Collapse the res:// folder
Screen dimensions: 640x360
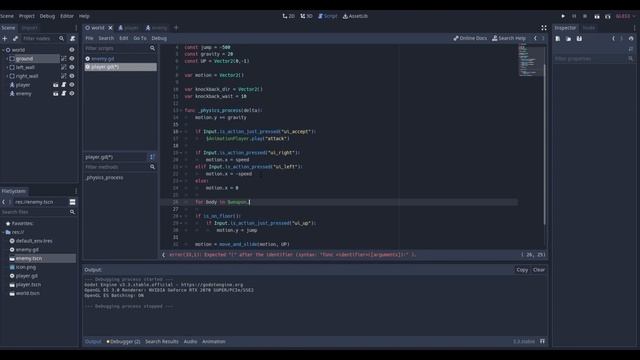coord(3,232)
